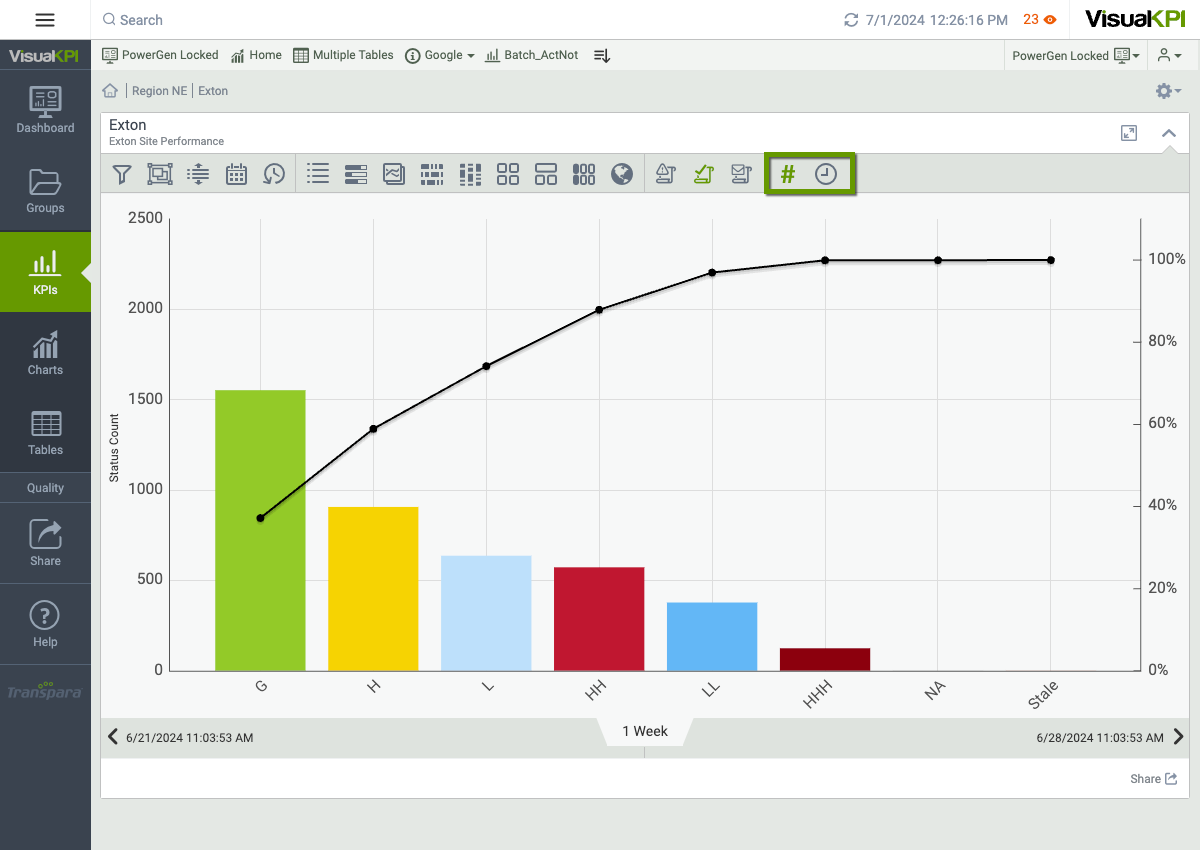Go to Tables in left sidebar
This screenshot has height=850, width=1200.
[45, 433]
